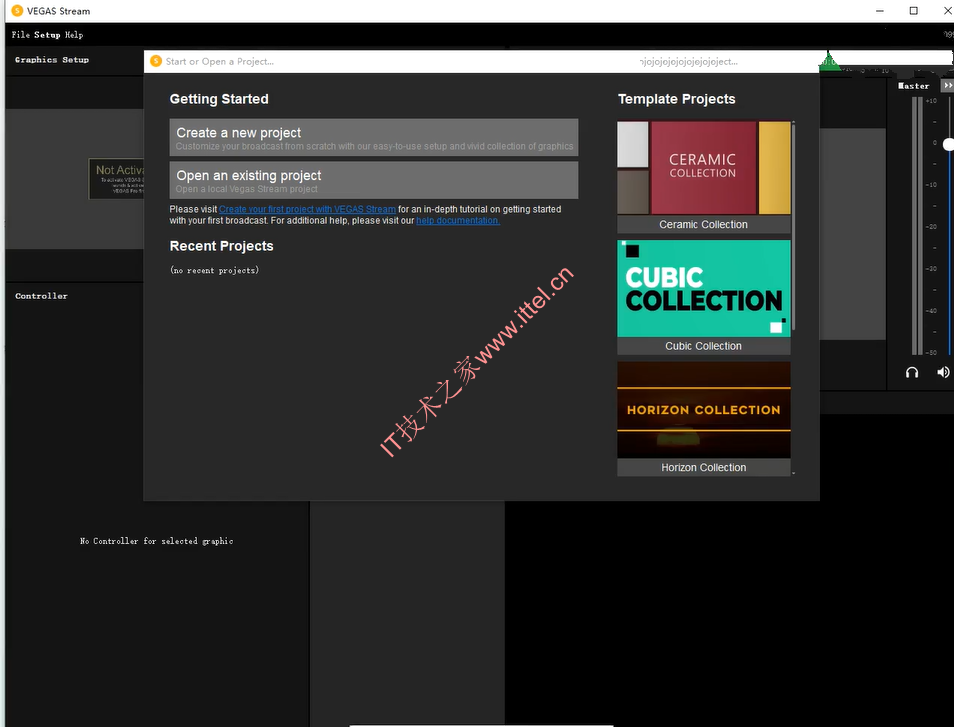Click the Master volume slider handle
The height and width of the screenshot is (727, 954).
pyautogui.click(x=948, y=144)
